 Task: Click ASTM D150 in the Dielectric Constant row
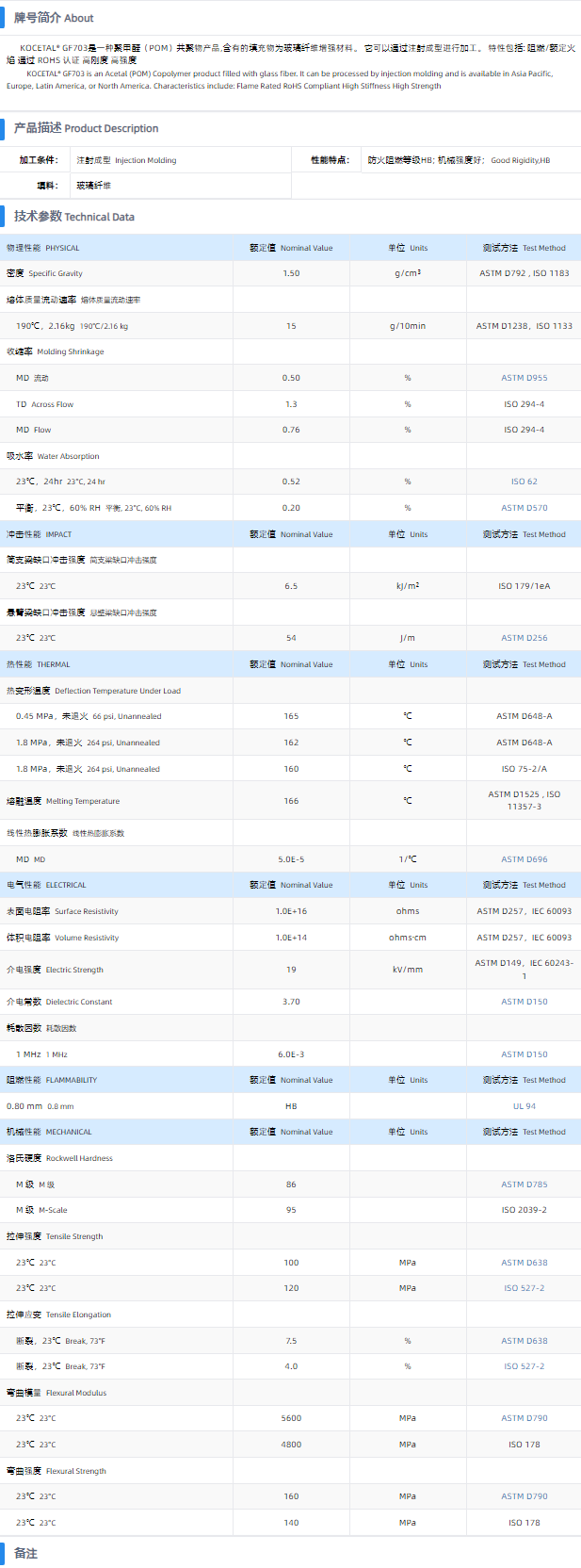coord(524,1002)
